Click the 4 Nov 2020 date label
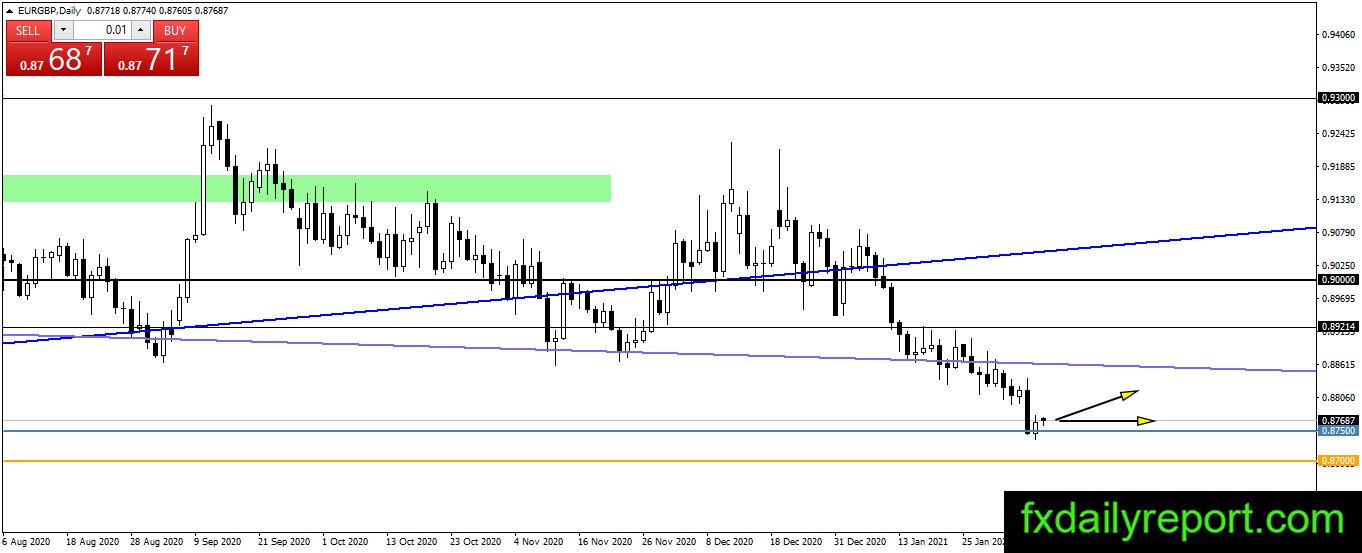Viewport: 1362px width, 553px height. click(x=539, y=542)
